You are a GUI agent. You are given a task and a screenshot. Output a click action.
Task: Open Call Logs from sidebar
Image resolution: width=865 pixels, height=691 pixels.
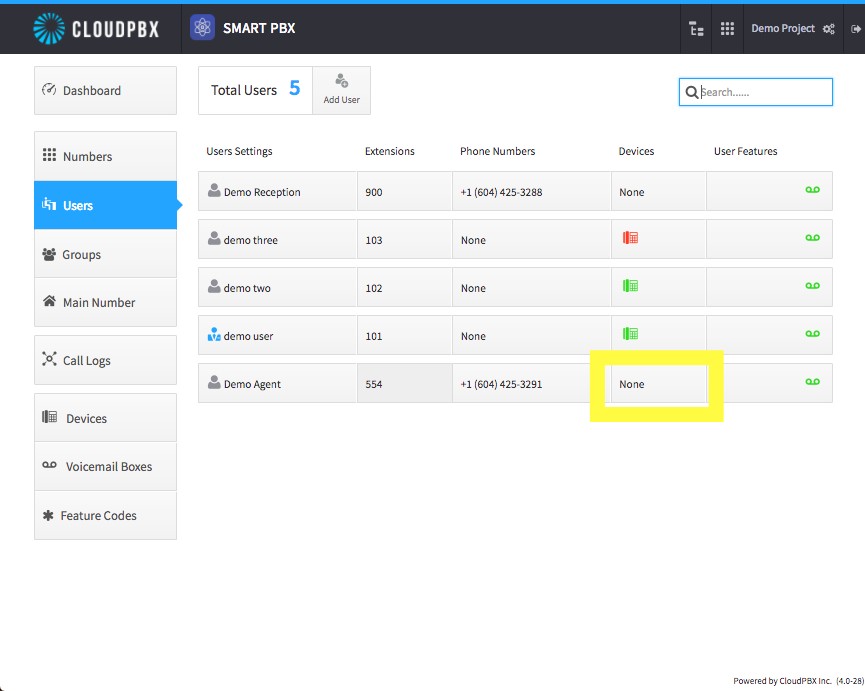(x=105, y=360)
